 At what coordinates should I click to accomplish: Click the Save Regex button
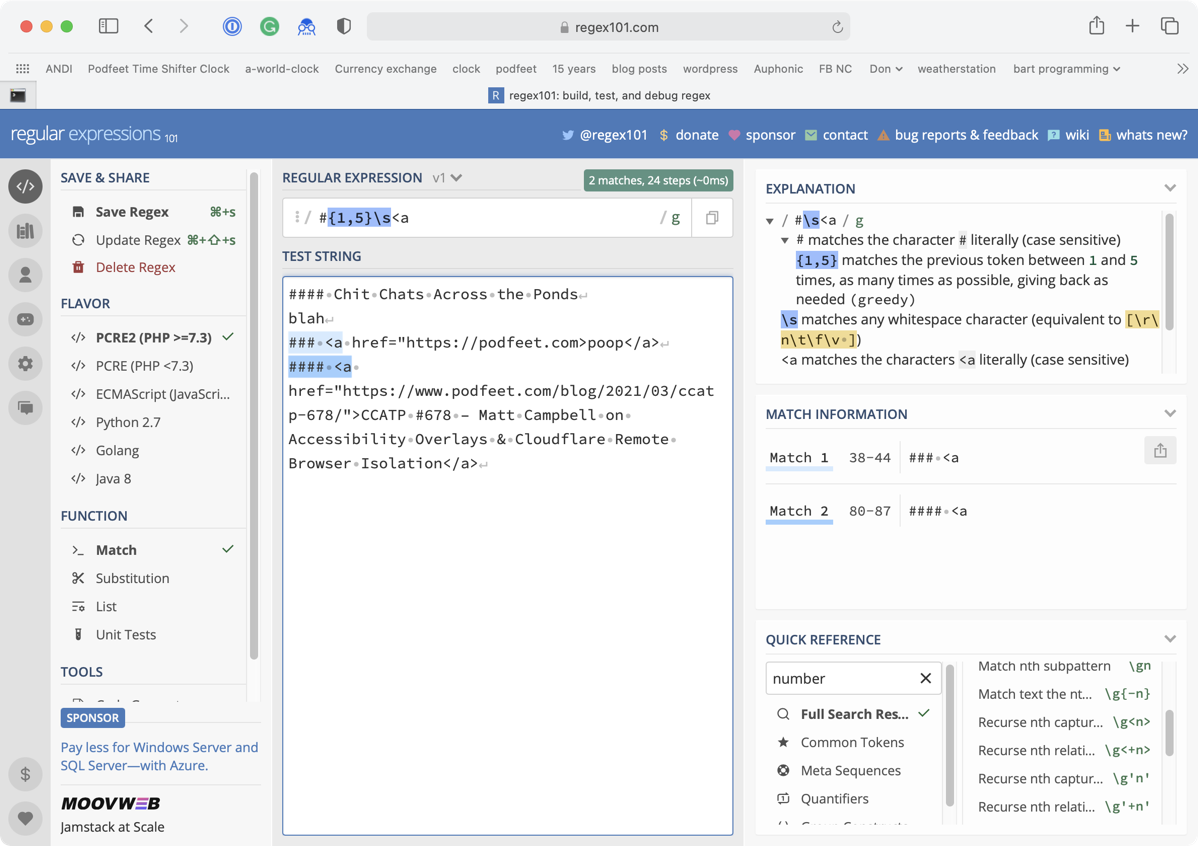[x=132, y=212]
